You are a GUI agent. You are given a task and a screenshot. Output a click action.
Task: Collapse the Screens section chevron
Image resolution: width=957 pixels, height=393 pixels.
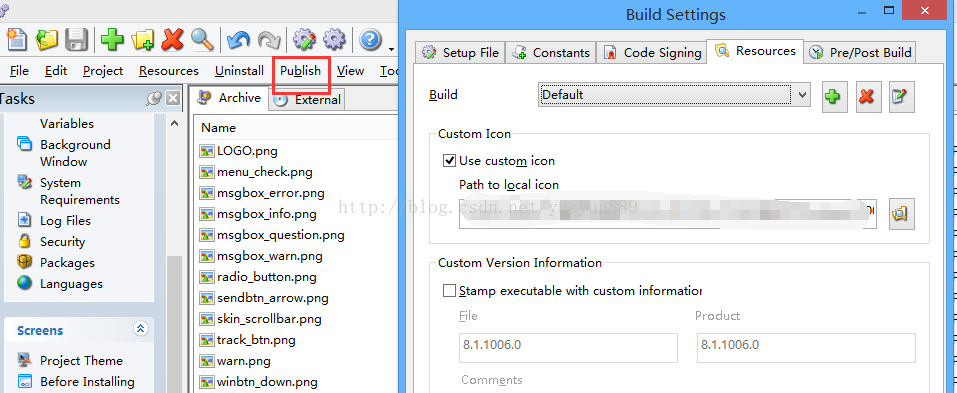141,329
